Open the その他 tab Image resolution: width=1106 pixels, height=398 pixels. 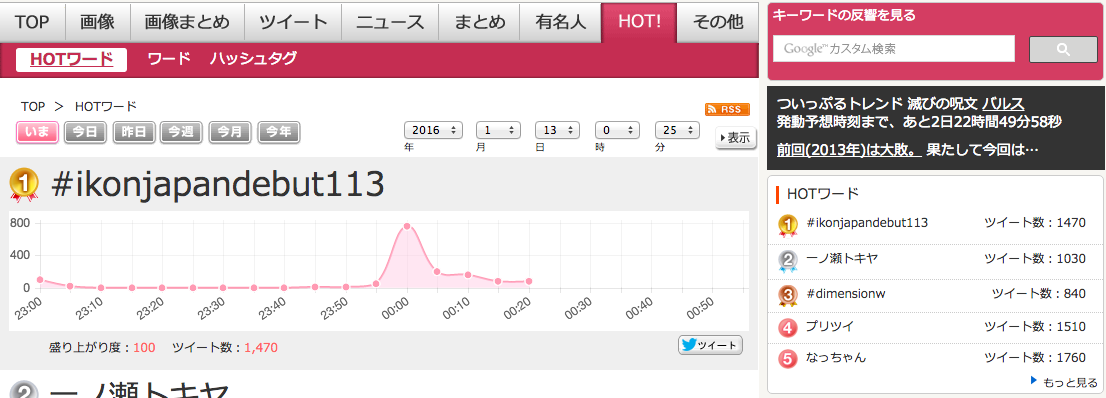point(717,22)
